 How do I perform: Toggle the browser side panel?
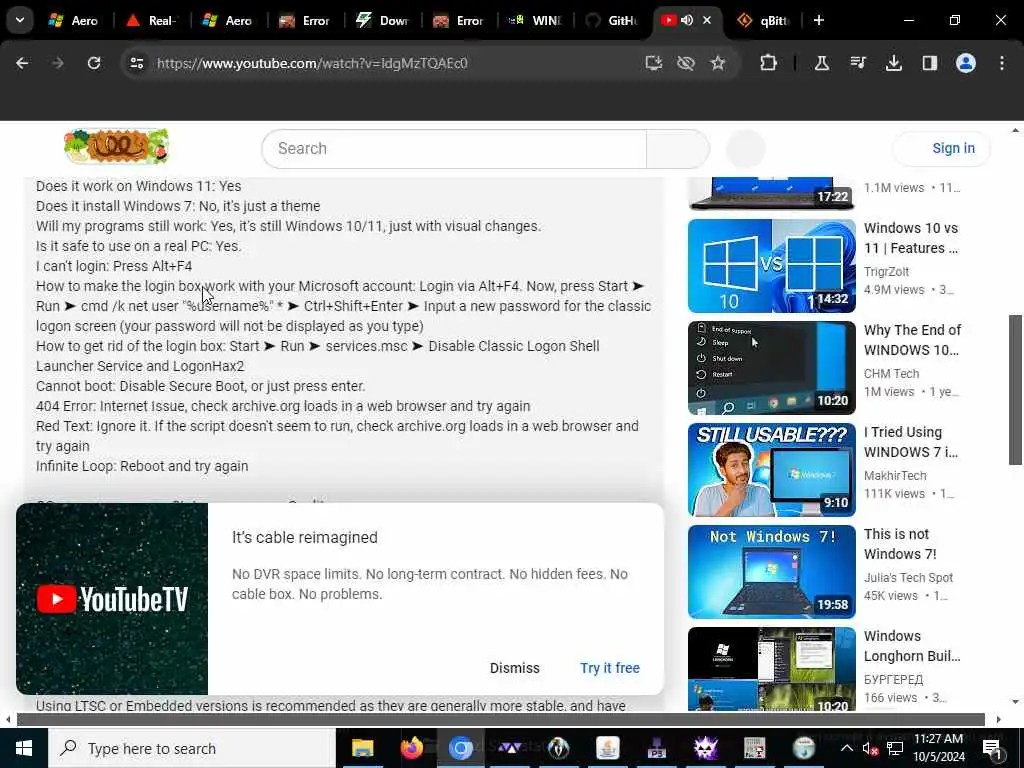pyautogui.click(x=930, y=63)
